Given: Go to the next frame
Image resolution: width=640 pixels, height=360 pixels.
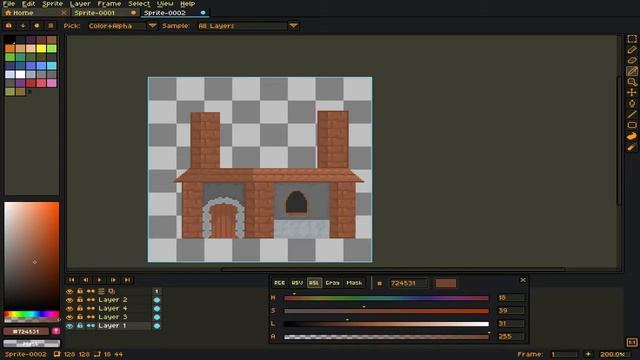Looking at the screenshot, I should pyautogui.click(x=113, y=280).
